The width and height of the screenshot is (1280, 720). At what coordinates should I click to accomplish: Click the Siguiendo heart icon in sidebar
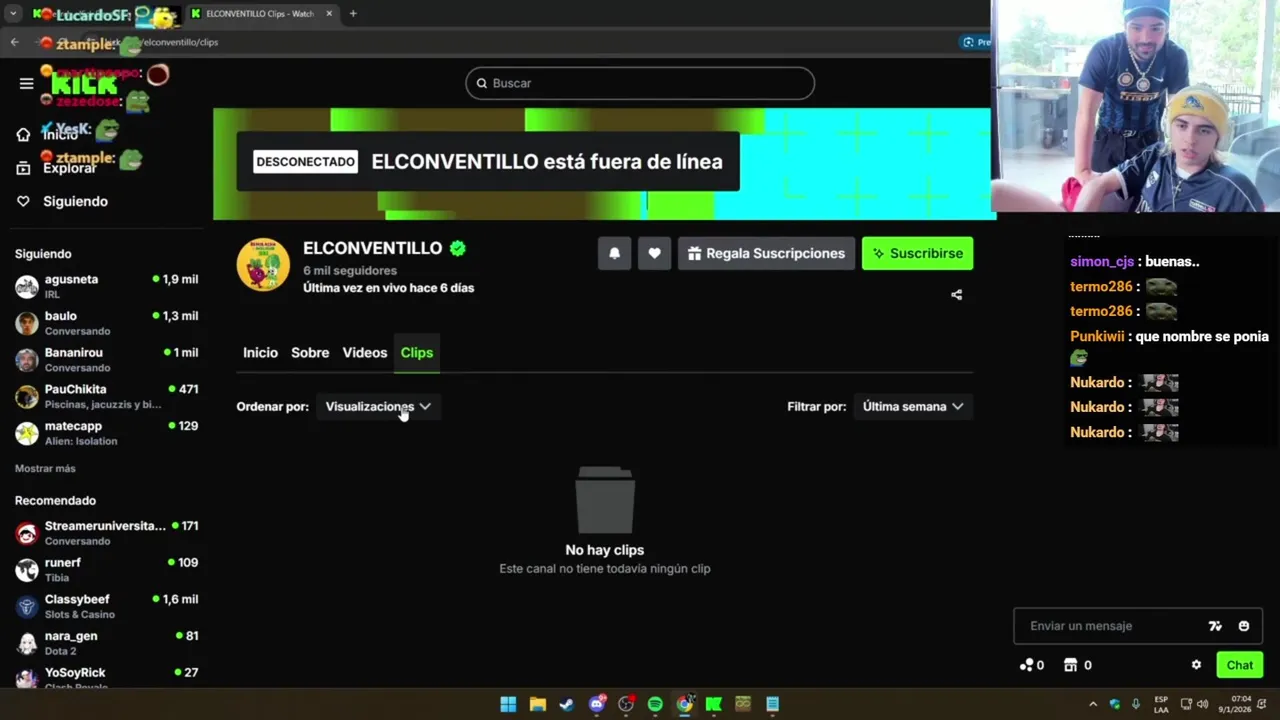(23, 201)
